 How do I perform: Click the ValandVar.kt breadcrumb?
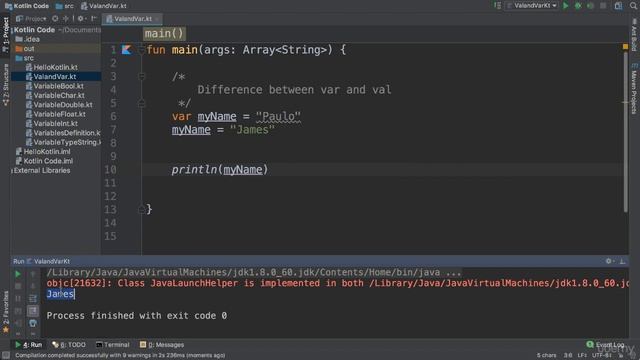[103, 6]
